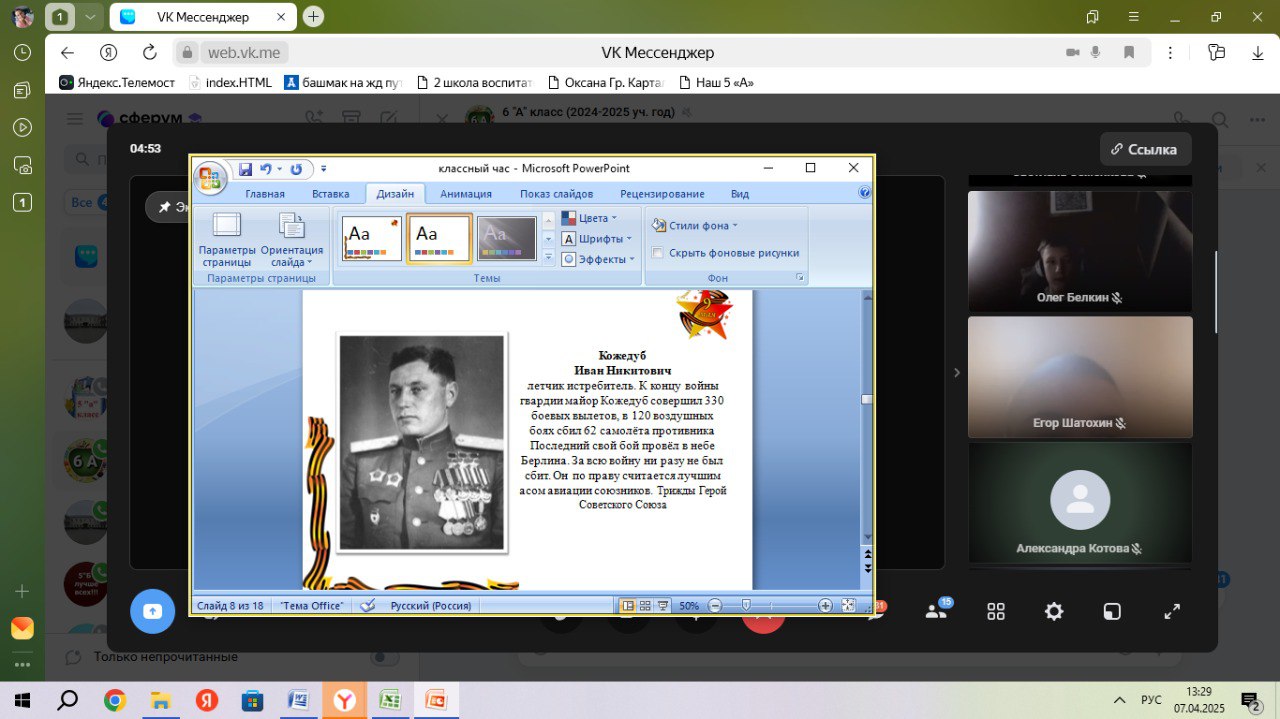
Task: Open the Яндекс.Телемост bookmark
Action: [x=117, y=82]
